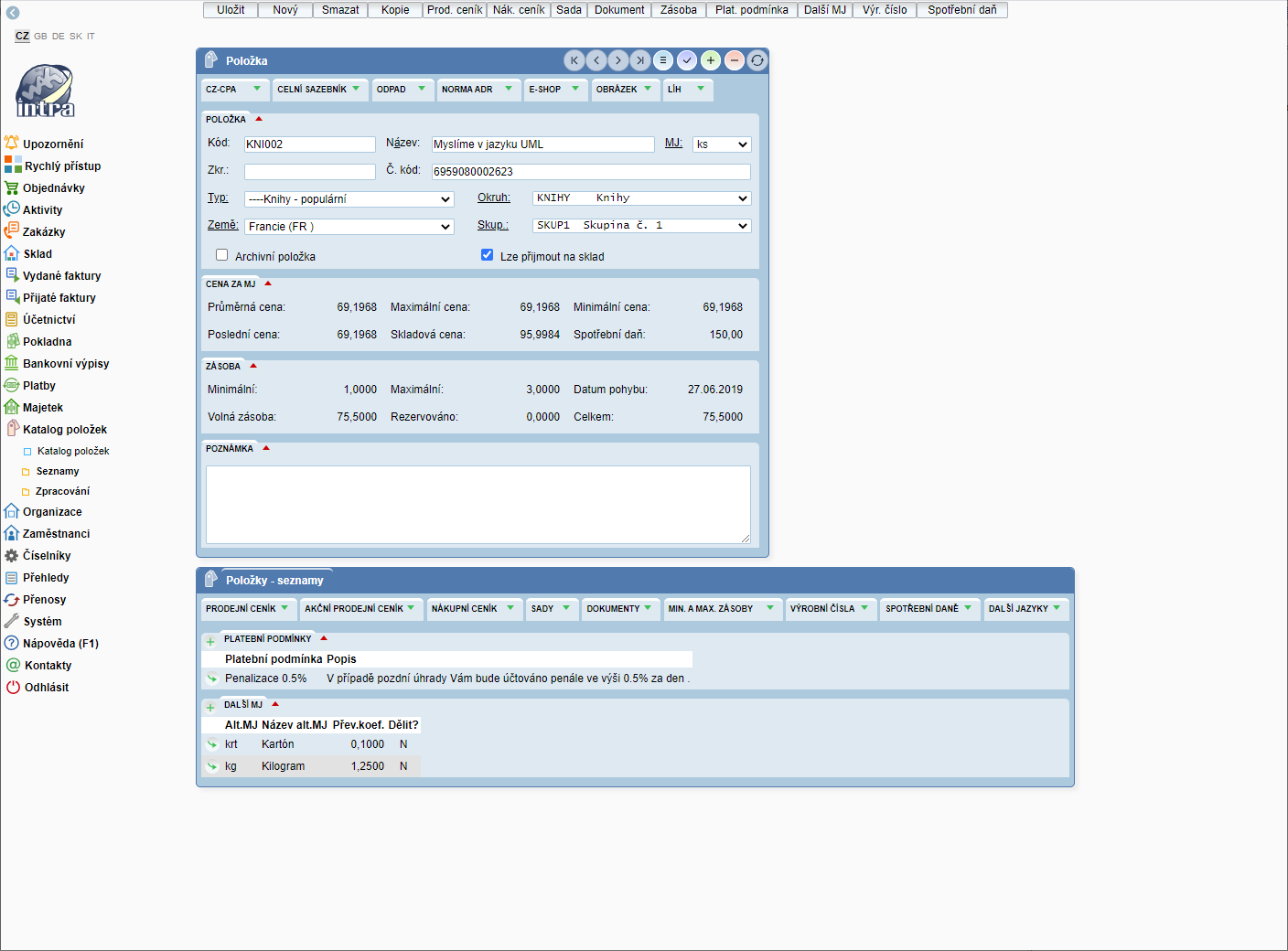Viewport: 1288px width, 951px height.
Task: Jump to the last record in Položka
Action: pyautogui.click(x=640, y=60)
